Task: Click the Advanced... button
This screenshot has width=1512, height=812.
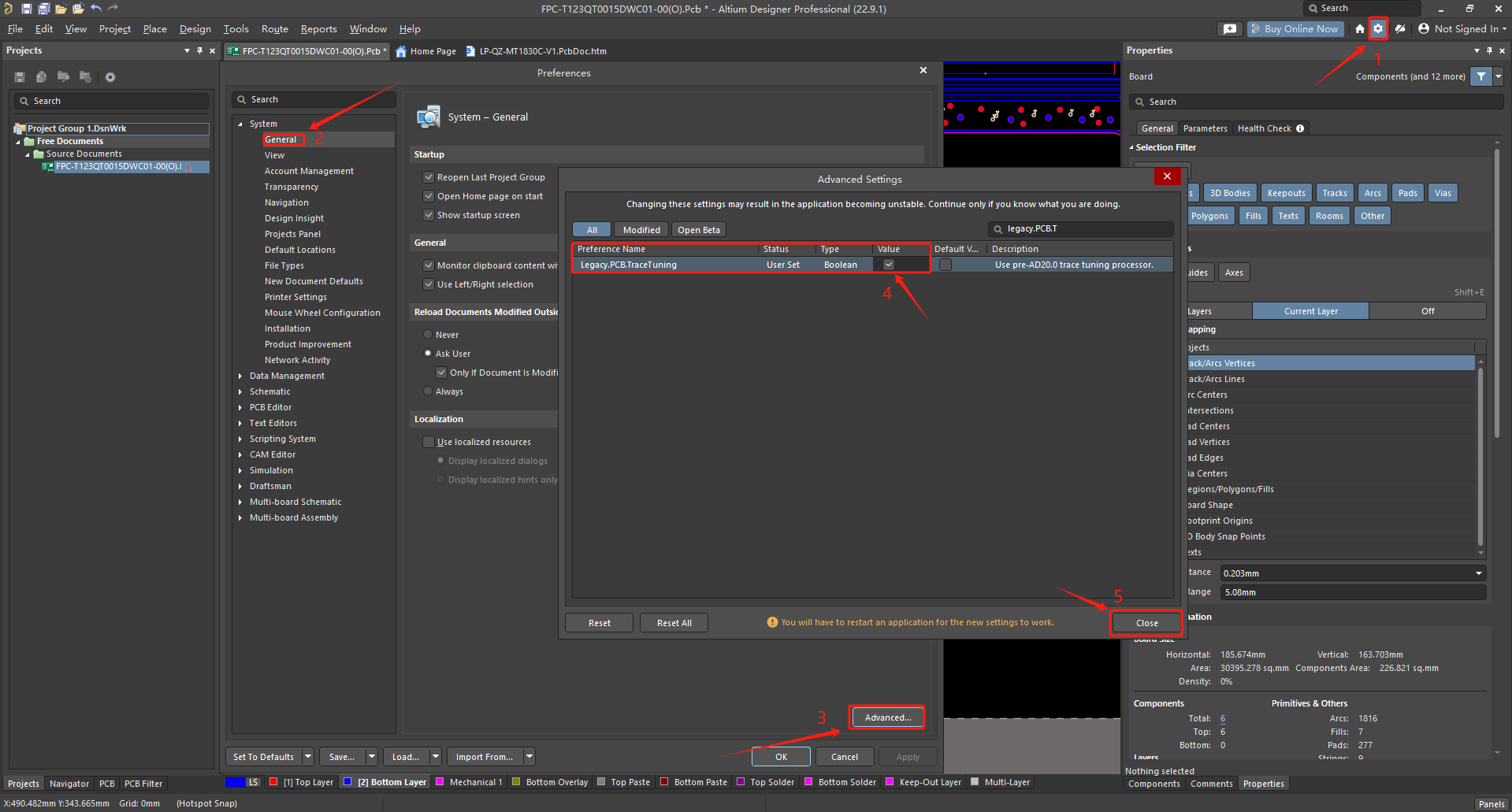Action: tap(887, 717)
